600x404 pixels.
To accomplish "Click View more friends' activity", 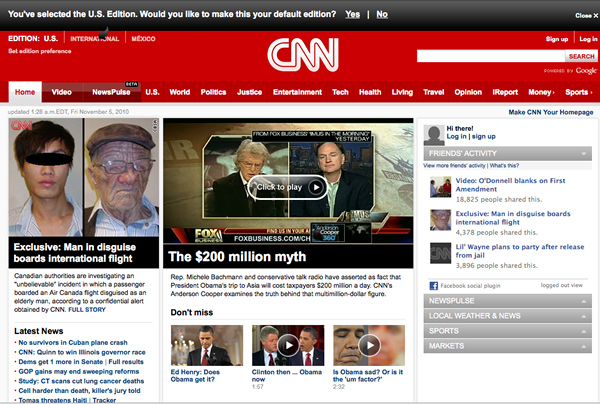I will [x=454, y=166].
